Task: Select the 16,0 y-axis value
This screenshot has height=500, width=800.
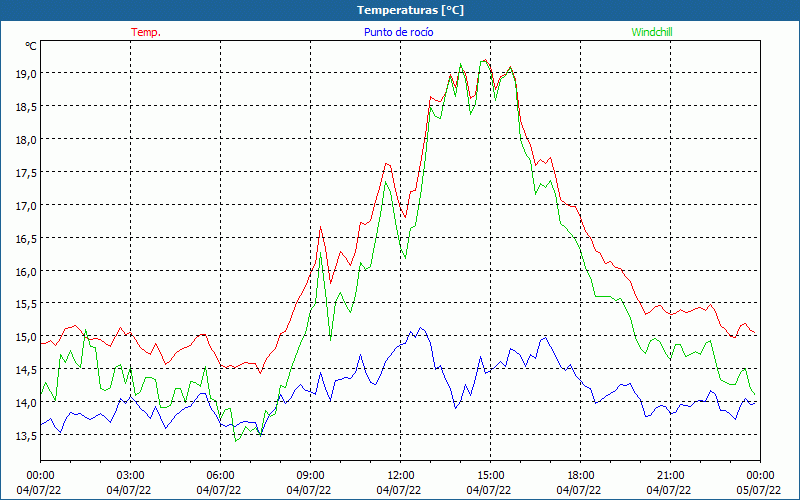Action: [x=27, y=271]
